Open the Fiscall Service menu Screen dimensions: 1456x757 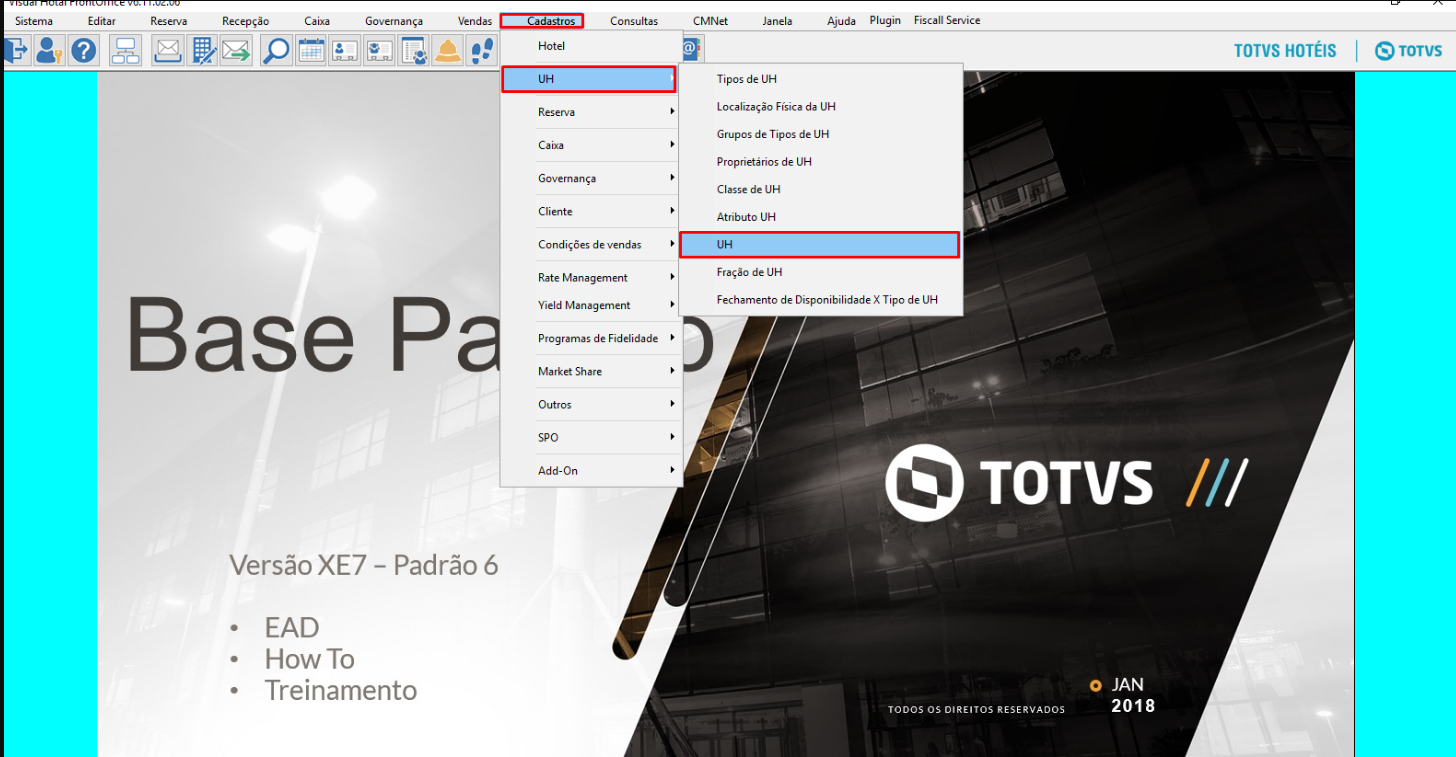[946, 20]
